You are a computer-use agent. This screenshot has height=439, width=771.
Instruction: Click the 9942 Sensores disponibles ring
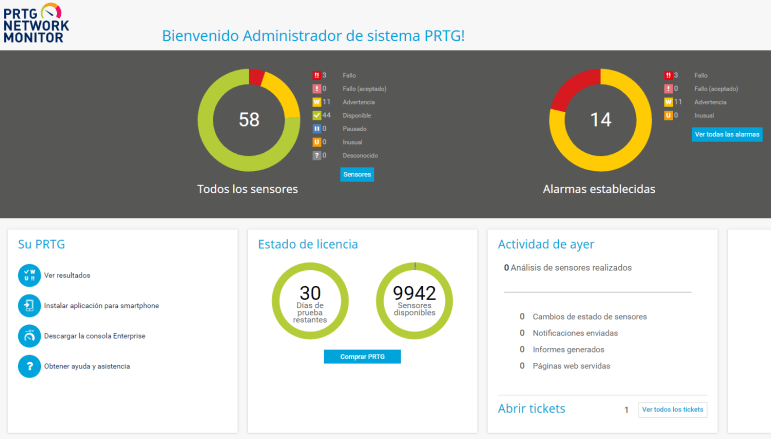point(414,299)
